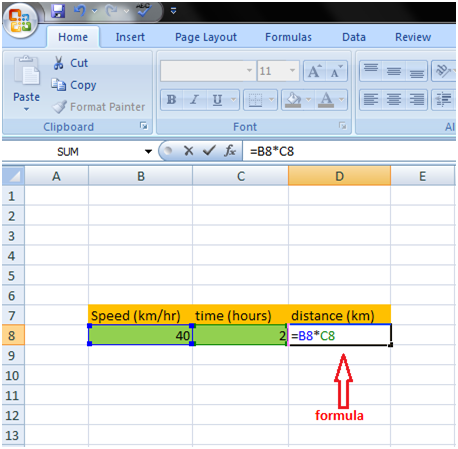
Task: Select column E header
Action: [x=422, y=176]
